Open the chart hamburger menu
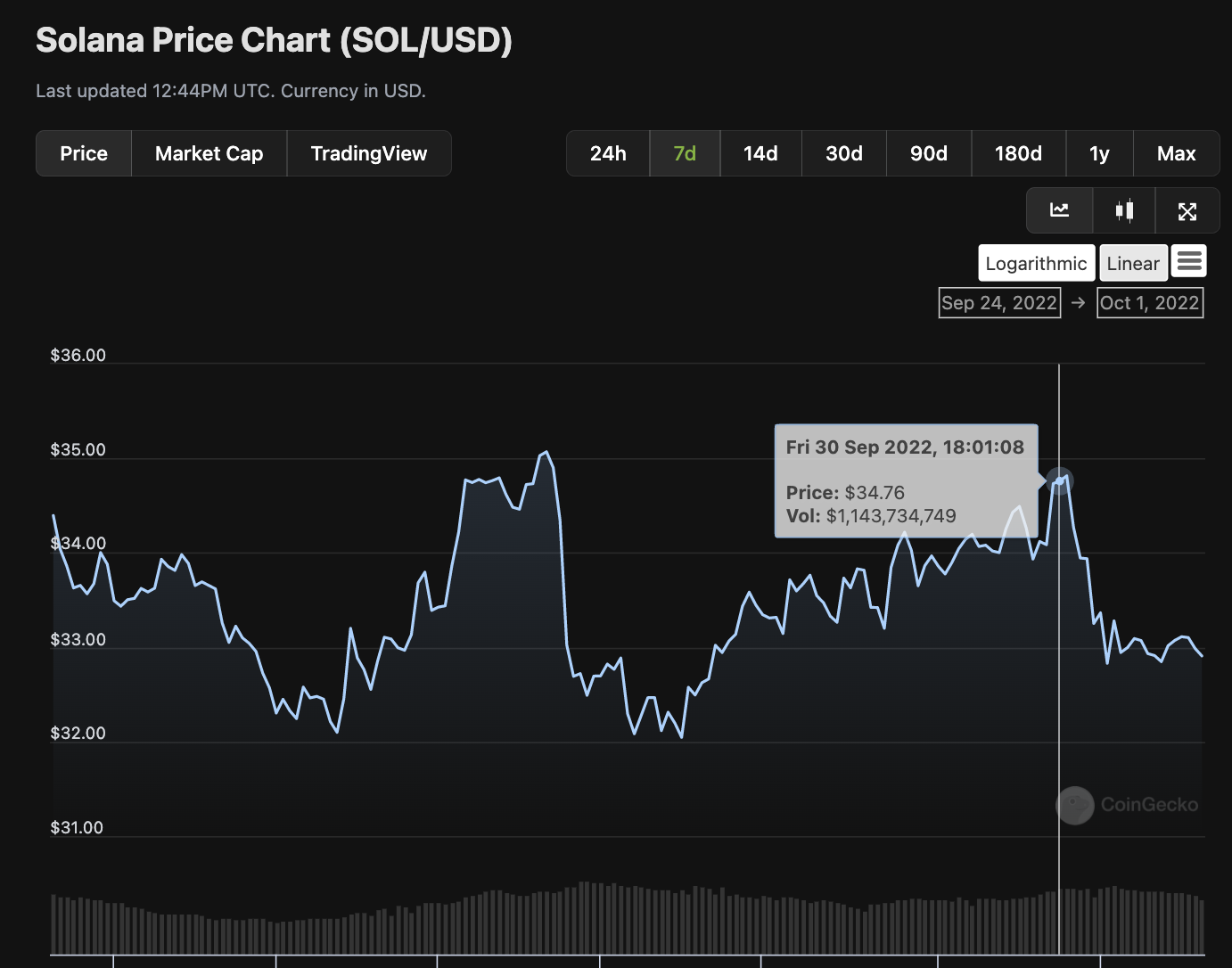Viewport: 1232px width, 968px height. [1189, 261]
